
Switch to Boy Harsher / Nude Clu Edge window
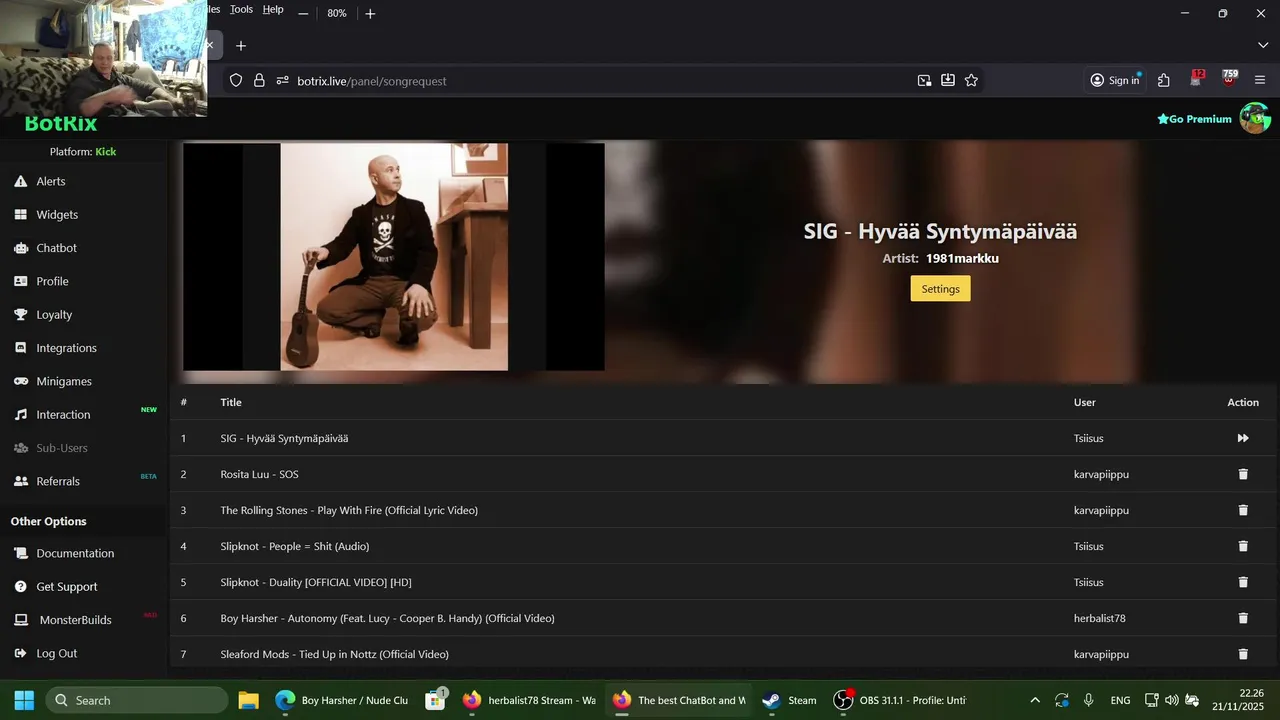click(x=342, y=700)
